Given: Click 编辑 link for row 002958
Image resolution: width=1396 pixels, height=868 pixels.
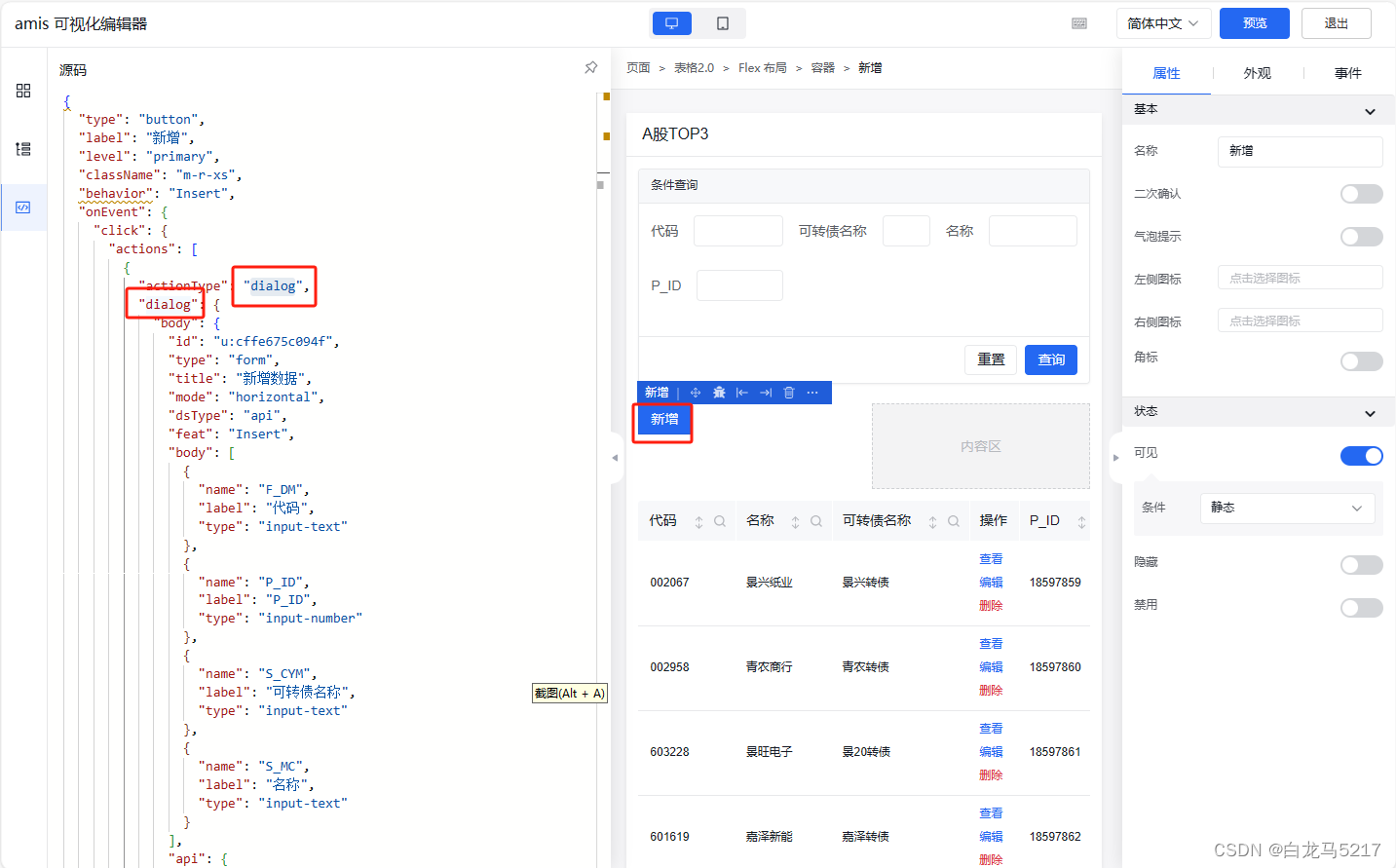Looking at the screenshot, I should point(991,667).
